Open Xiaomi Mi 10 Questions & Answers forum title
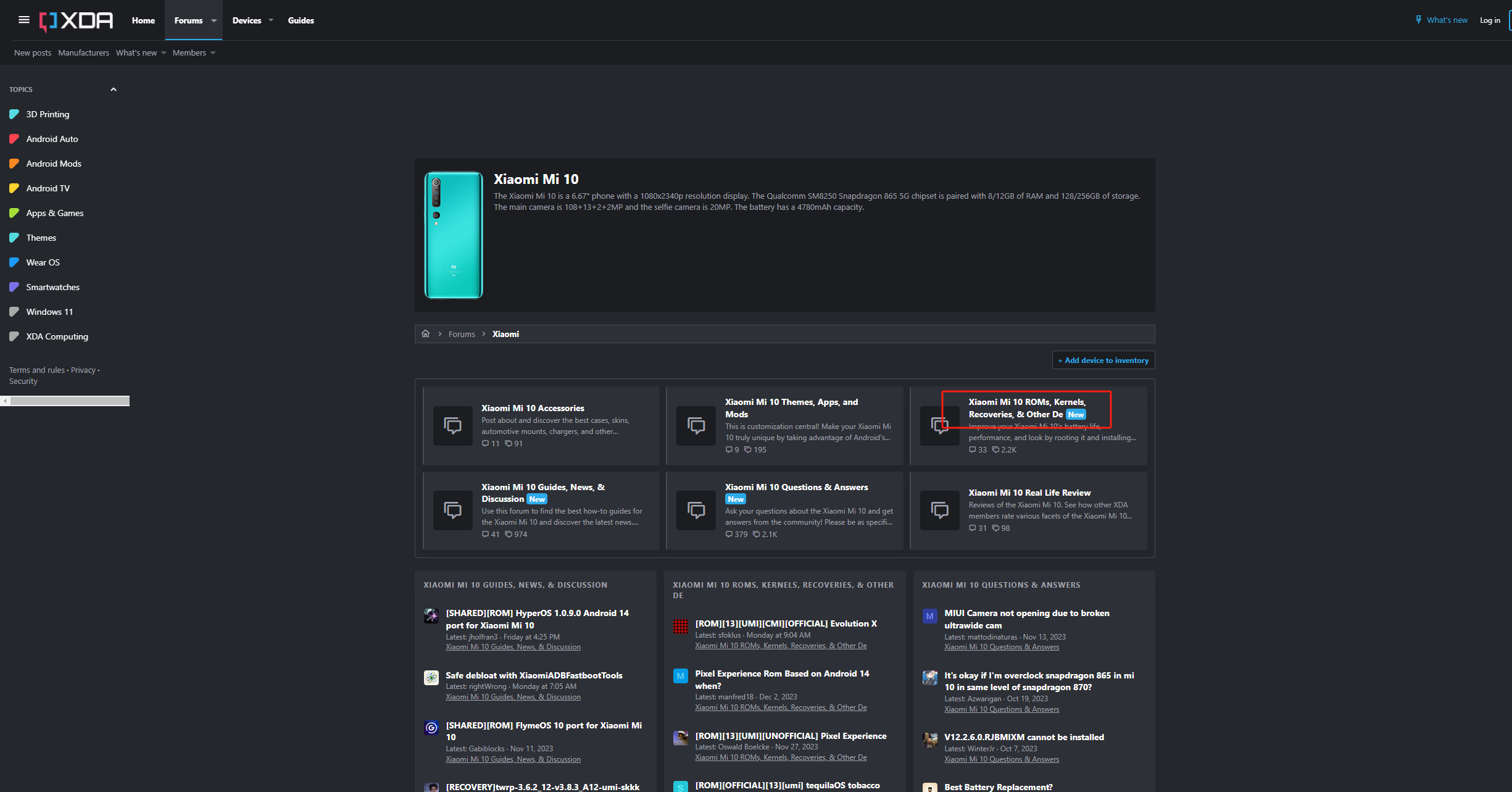Screen dimensions: 1512x792 [x=796, y=487]
